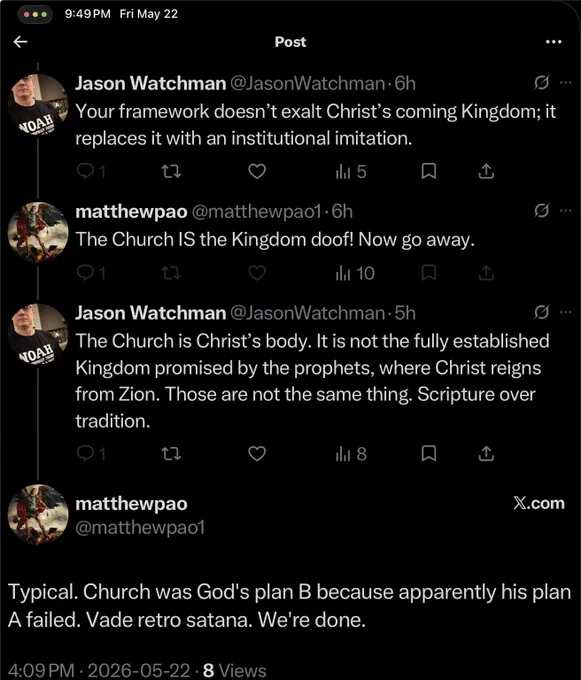Viewport: 581px width, 680px height.
Task: Open the three-dot menu beside Post title
Action: click(554, 42)
